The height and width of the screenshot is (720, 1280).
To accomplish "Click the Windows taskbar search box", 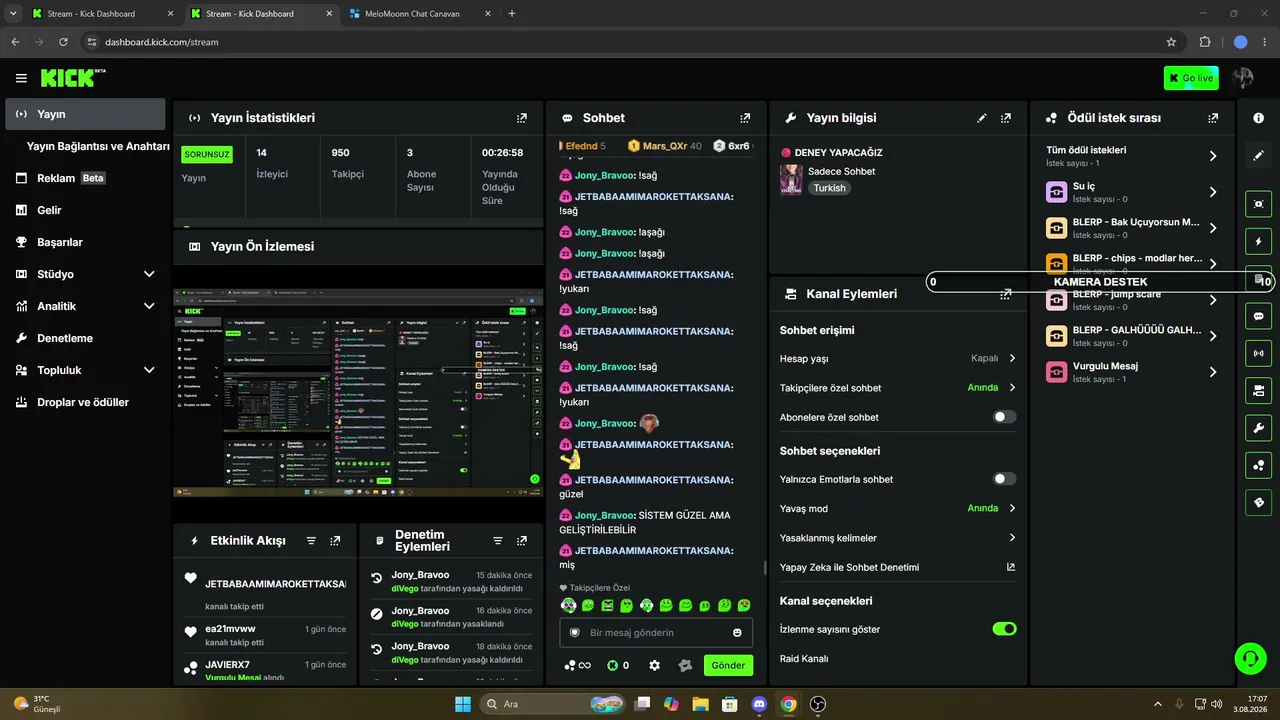I will 552,704.
